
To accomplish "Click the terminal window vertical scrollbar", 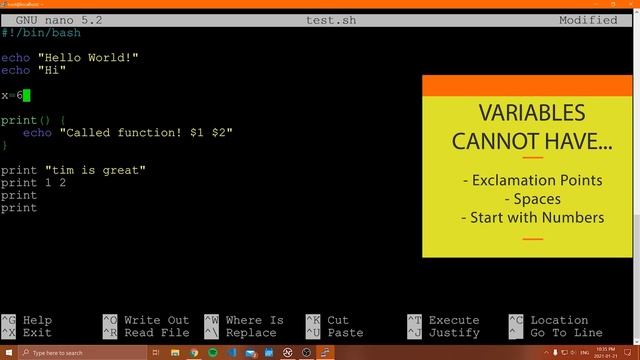I will pyautogui.click(x=636, y=177).
